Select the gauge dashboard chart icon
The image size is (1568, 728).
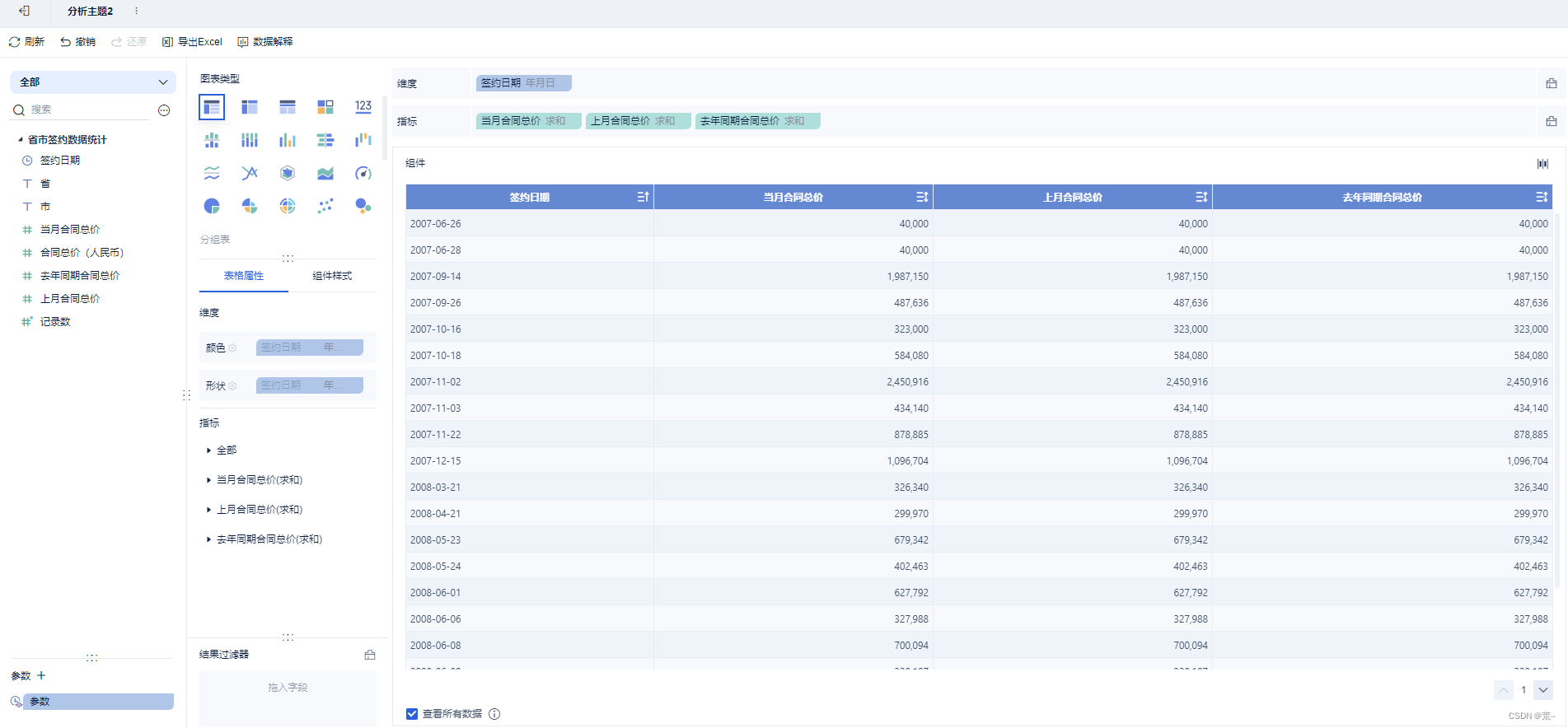click(x=363, y=173)
